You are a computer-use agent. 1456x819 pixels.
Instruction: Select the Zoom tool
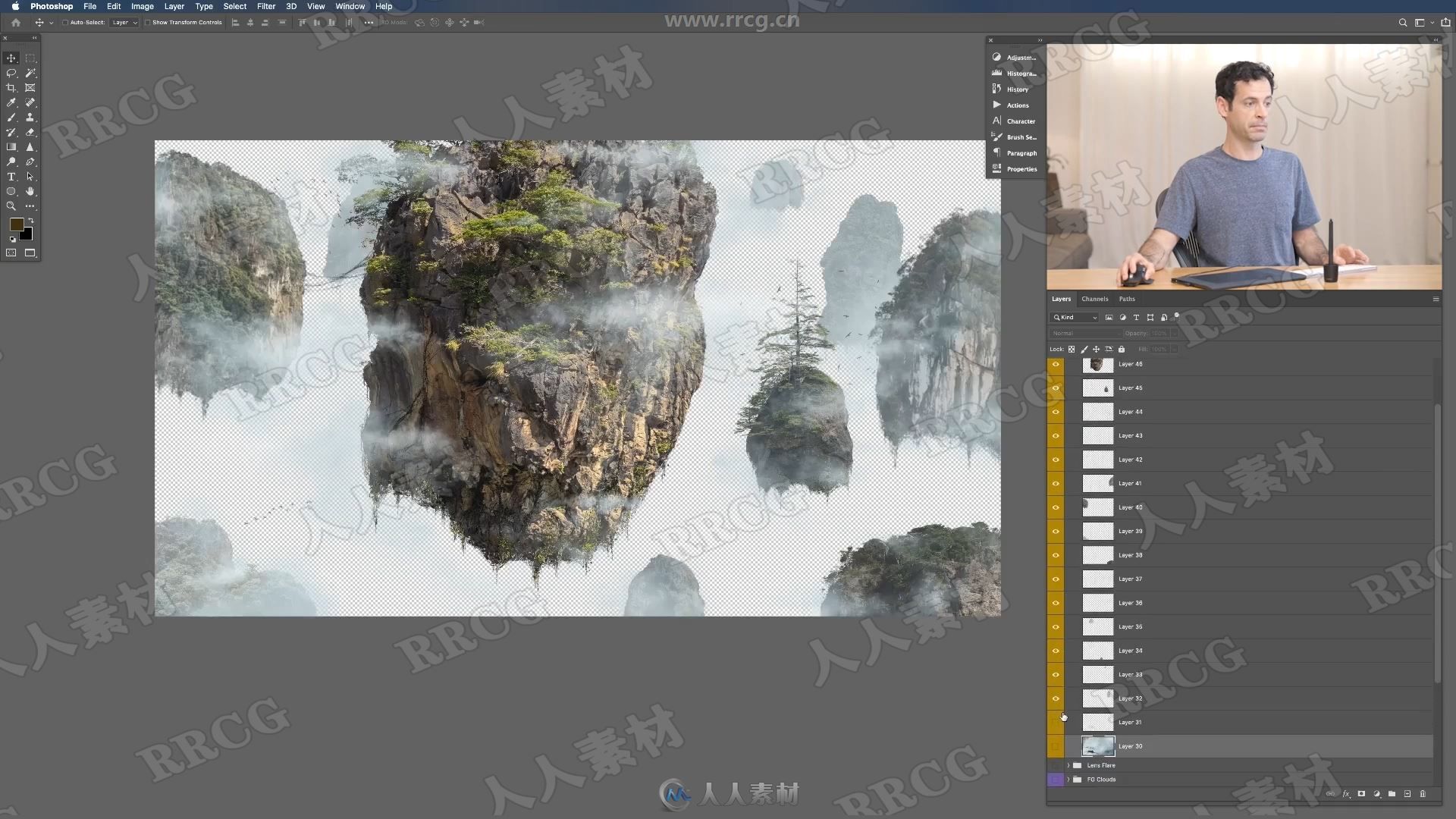[11, 206]
